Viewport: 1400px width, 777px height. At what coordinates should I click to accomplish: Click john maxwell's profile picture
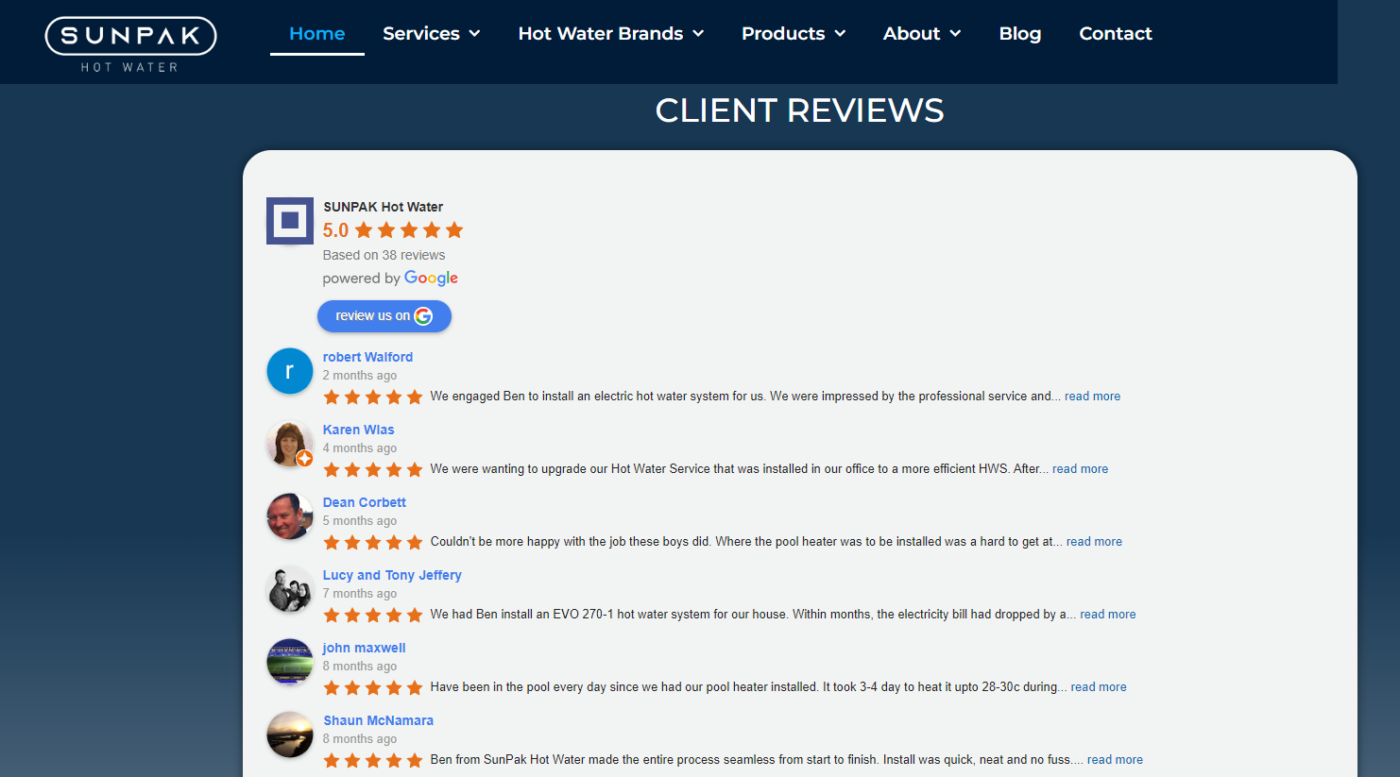point(290,662)
